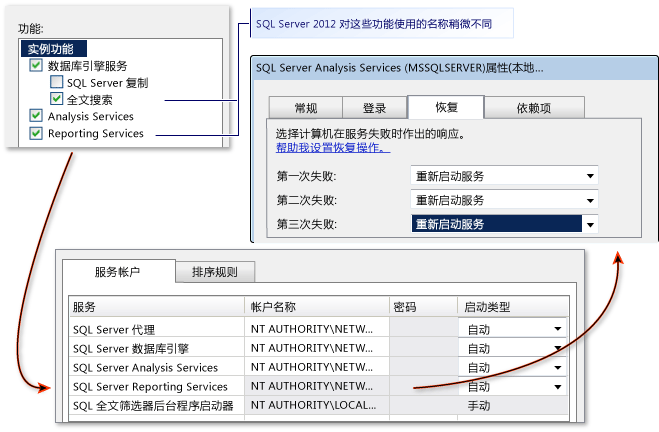
Task: Click password field for SQL Server 数据库引擎
Action: click(424, 348)
